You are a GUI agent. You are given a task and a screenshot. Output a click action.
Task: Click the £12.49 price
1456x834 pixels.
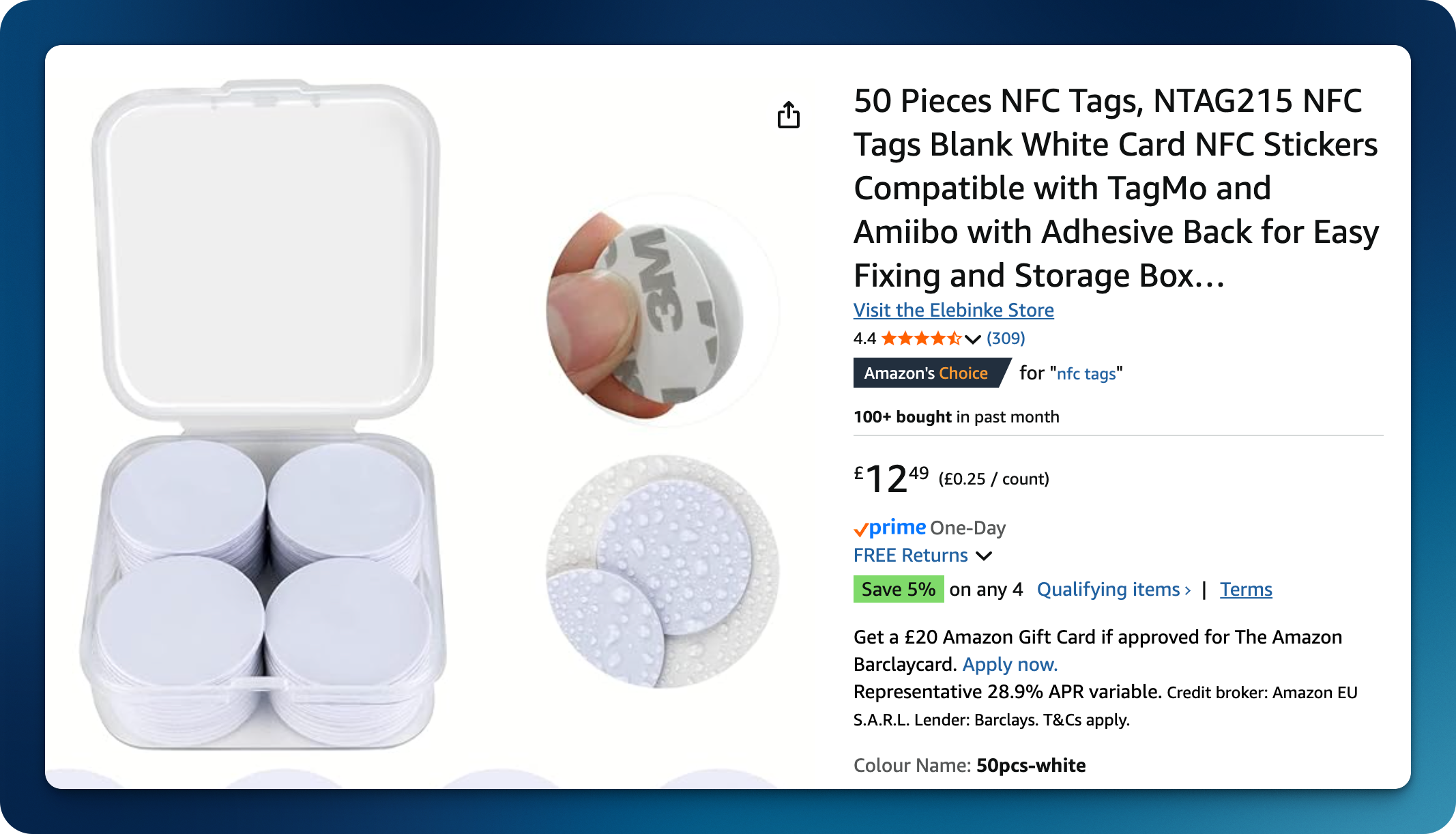(x=891, y=478)
